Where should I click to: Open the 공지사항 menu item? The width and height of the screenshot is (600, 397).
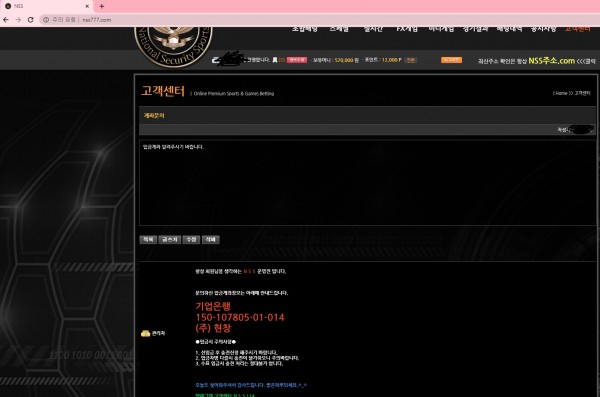(x=543, y=29)
